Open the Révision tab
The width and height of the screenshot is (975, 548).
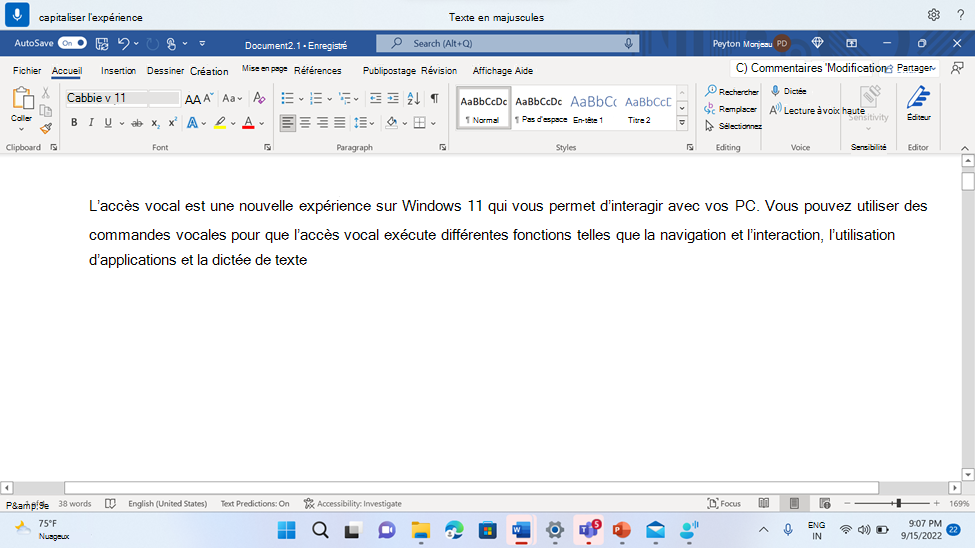tap(439, 71)
